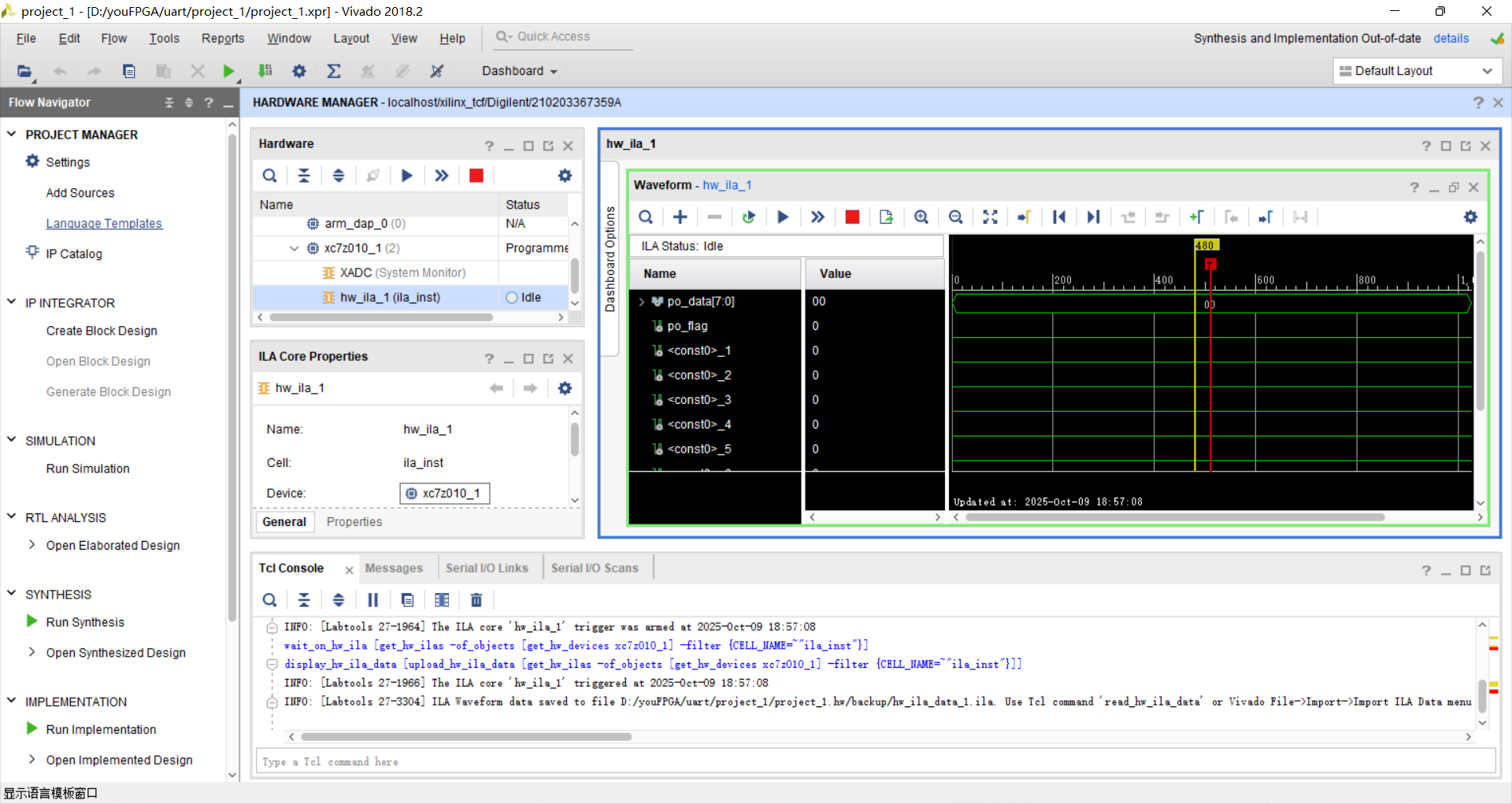Image resolution: width=1512 pixels, height=804 pixels.
Task: Click the red trigger marker in the waveform
Action: pos(1210,264)
